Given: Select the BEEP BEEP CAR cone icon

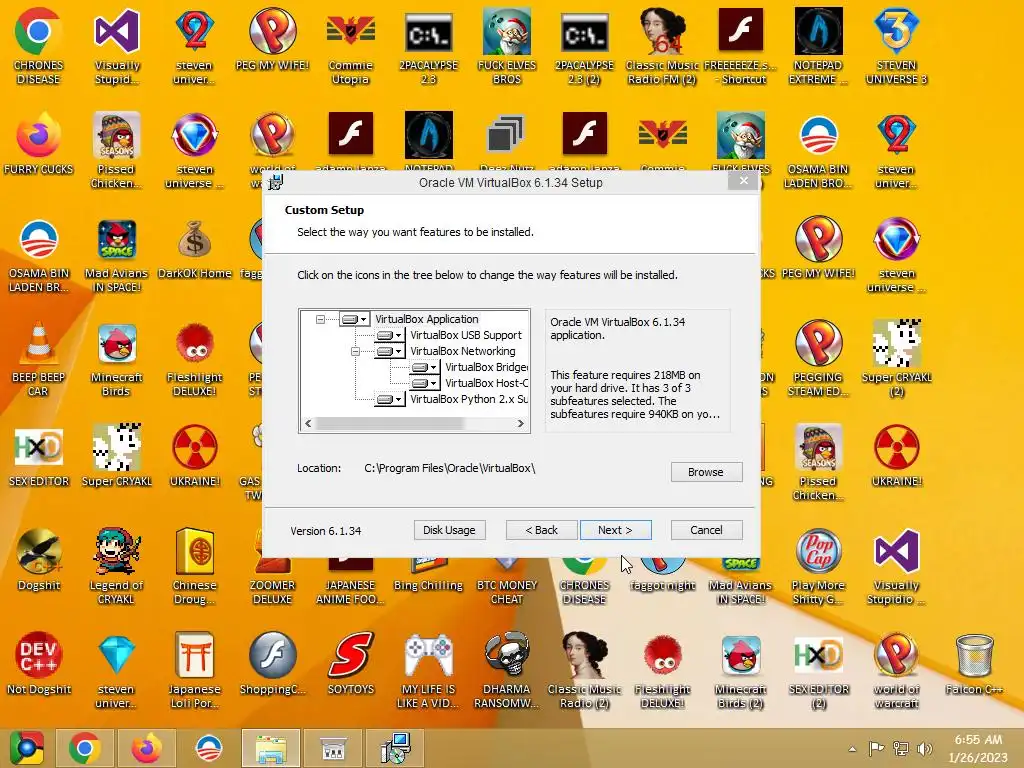Looking at the screenshot, I should 39,359.
